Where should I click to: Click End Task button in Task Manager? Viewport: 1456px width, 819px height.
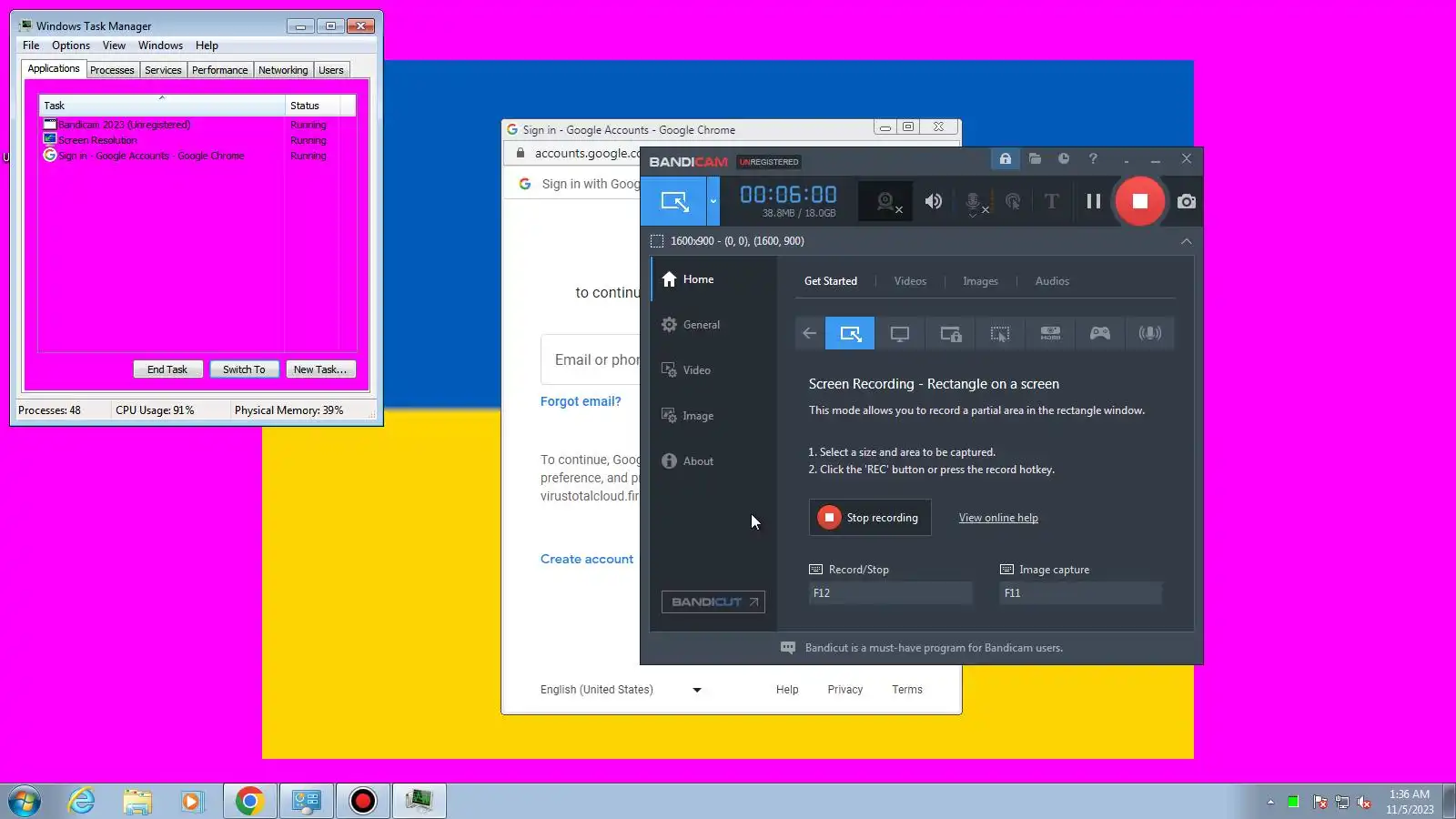click(x=167, y=369)
